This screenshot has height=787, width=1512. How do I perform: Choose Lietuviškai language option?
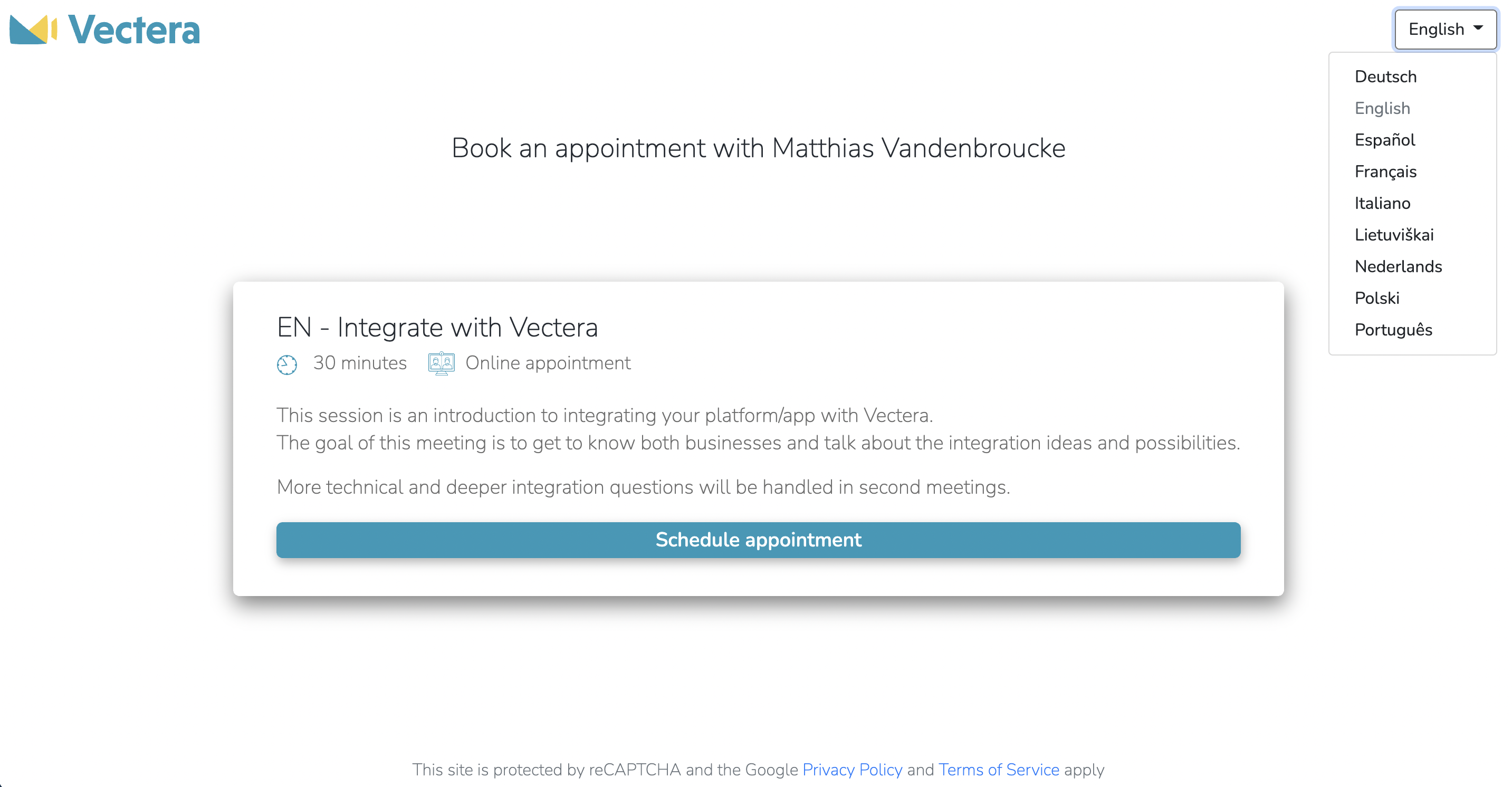tap(1394, 235)
